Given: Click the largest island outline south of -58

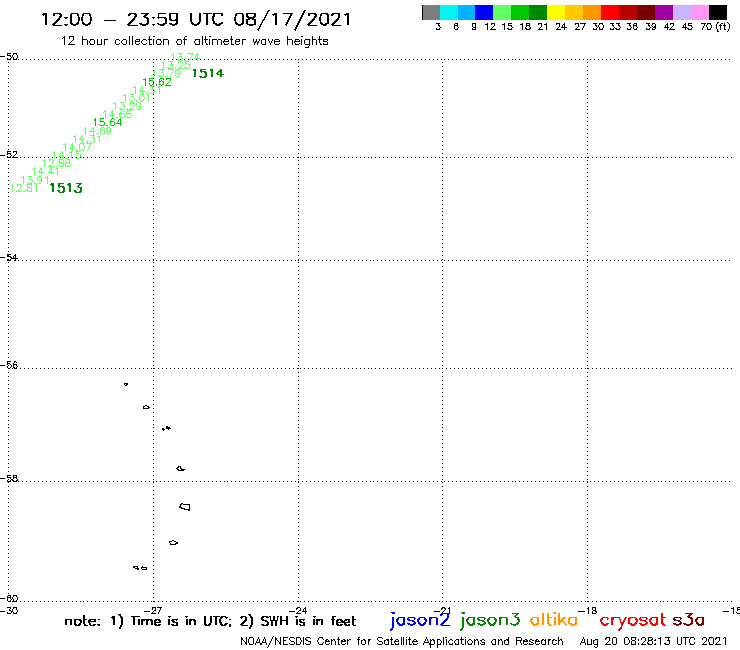Looking at the screenshot, I should 185,507.
